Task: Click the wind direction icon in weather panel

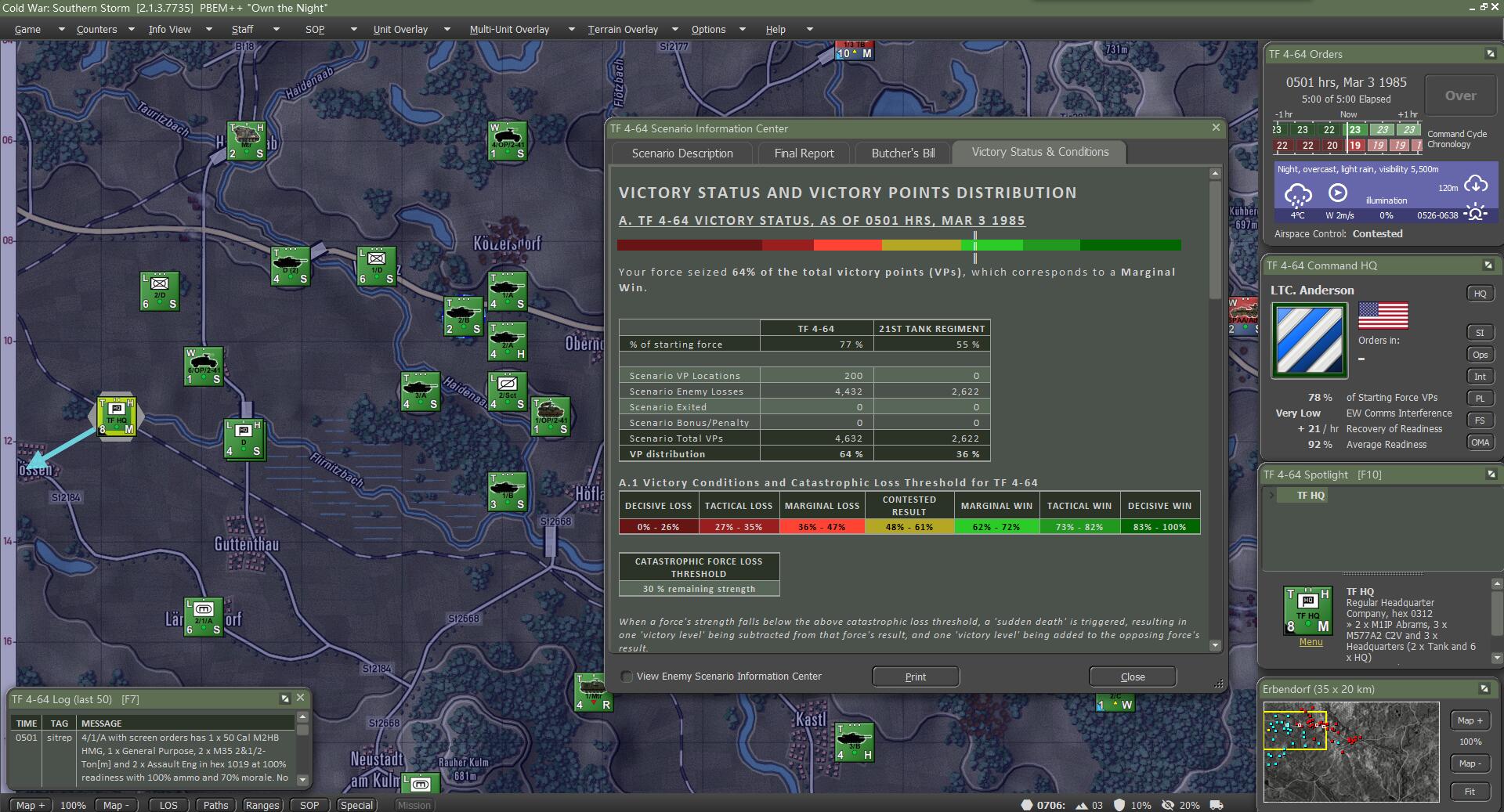Action: [1338, 193]
